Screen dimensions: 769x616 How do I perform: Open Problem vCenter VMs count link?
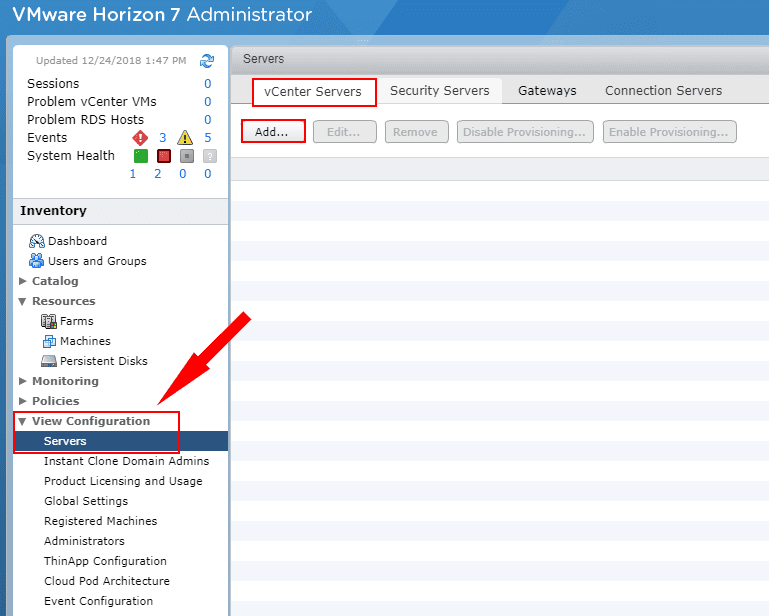[208, 102]
